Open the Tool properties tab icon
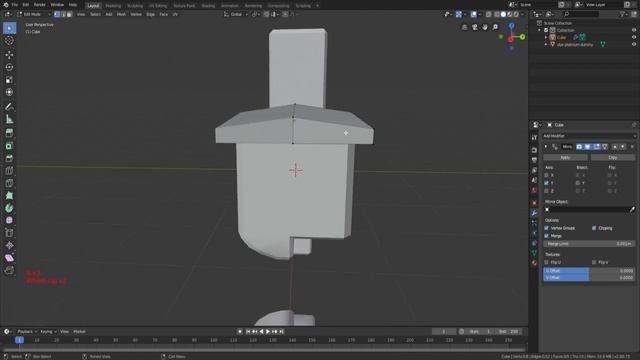This screenshot has height=360, width=640. pos(534,138)
